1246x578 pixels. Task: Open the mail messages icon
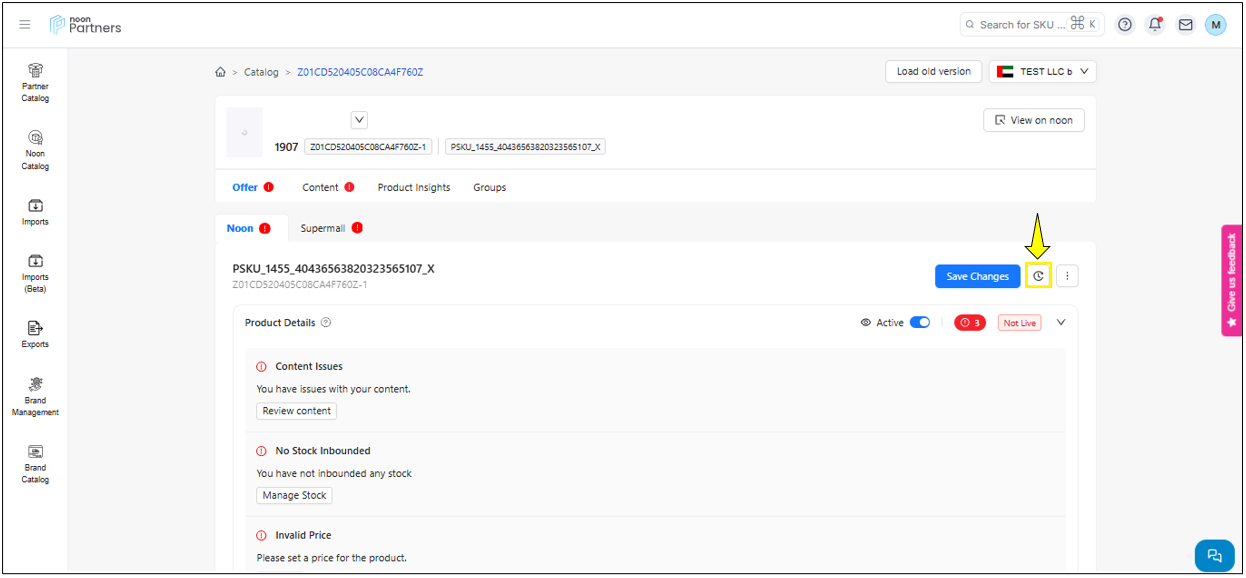coord(1185,25)
